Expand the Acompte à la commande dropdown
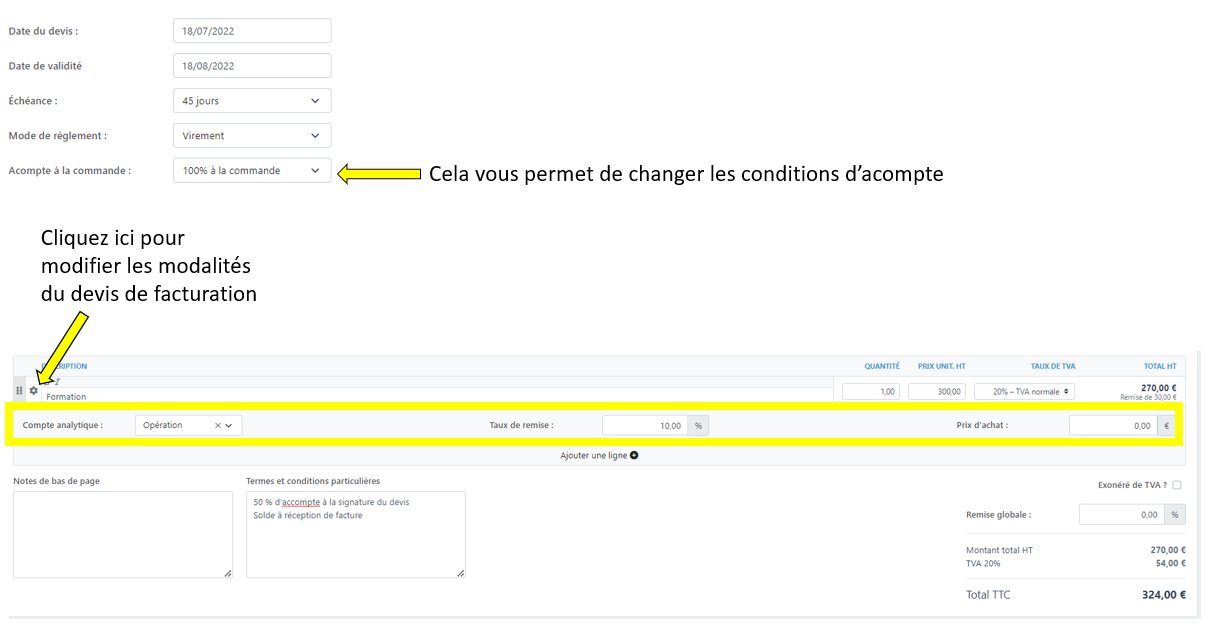Image resolution: width=1208 pixels, height=631 pixels. click(x=251, y=171)
